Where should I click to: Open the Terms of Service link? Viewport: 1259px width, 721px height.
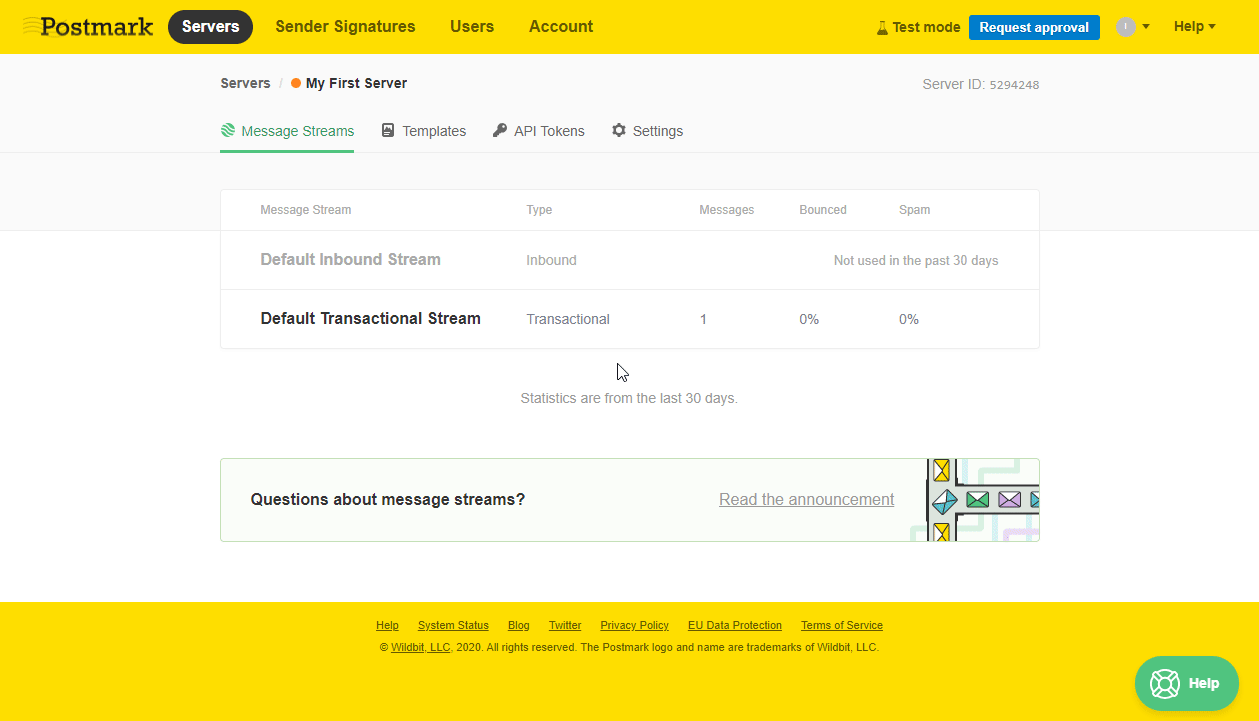pos(842,626)
